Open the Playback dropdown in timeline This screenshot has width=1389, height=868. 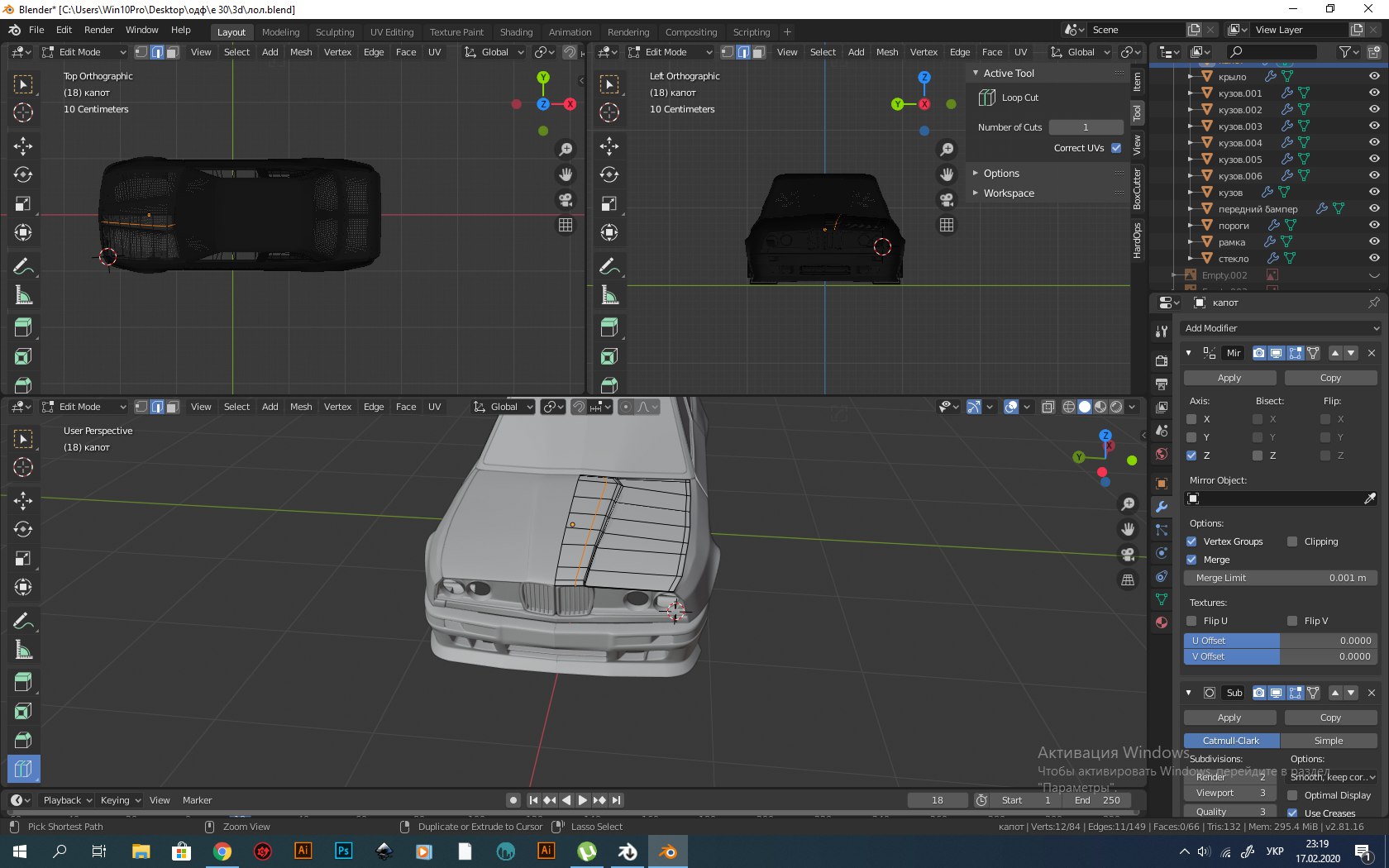point(67,800)
